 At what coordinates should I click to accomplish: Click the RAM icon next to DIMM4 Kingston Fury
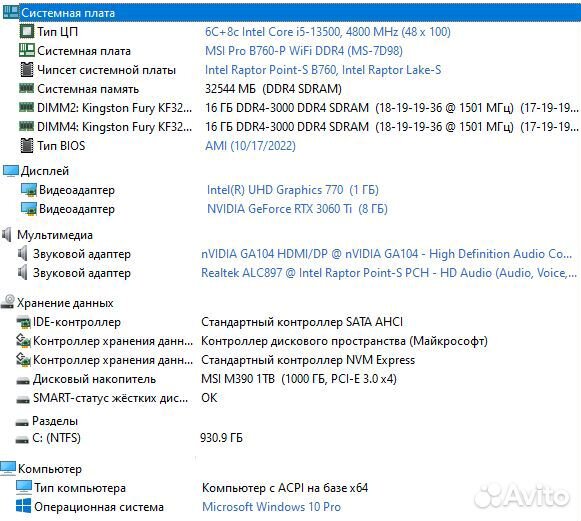tap(27, 126)
